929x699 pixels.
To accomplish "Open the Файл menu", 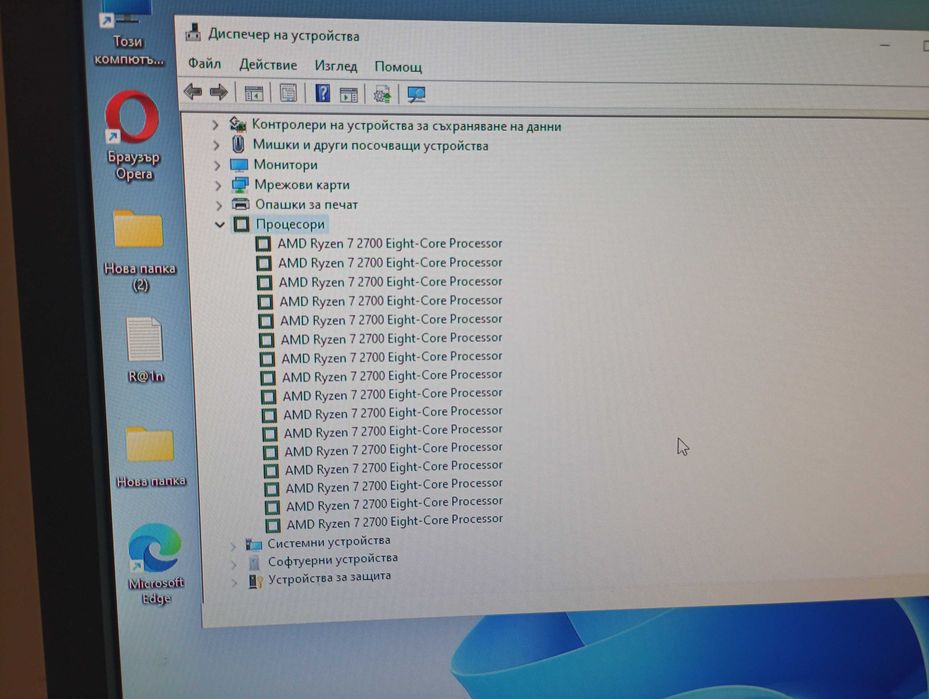I will pos(204,63).
